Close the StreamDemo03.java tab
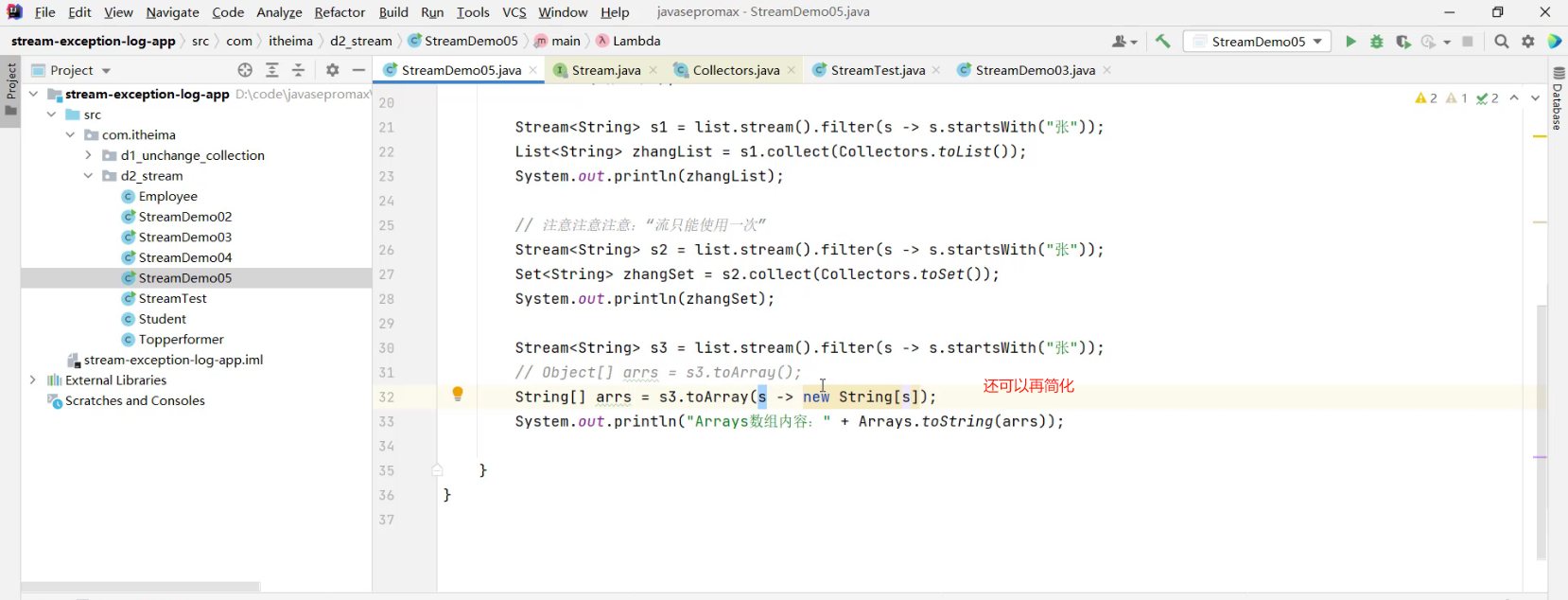1568x600 pixels. pos(1106,70)
